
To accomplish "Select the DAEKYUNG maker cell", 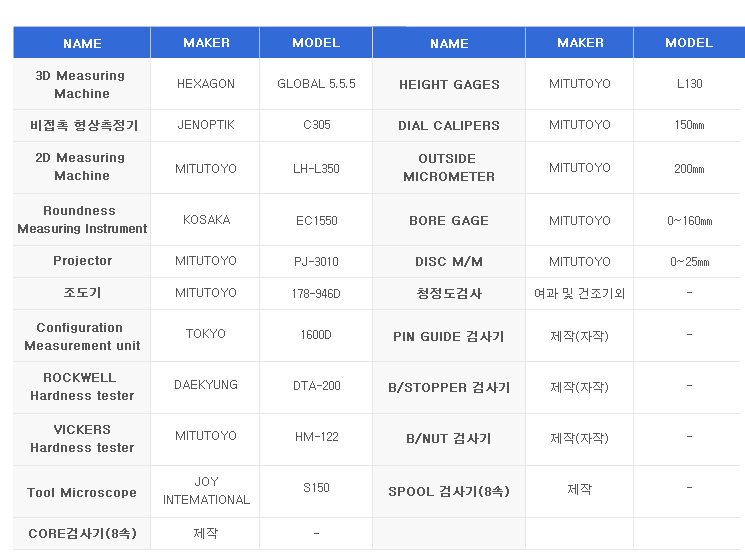I will 206,385.
